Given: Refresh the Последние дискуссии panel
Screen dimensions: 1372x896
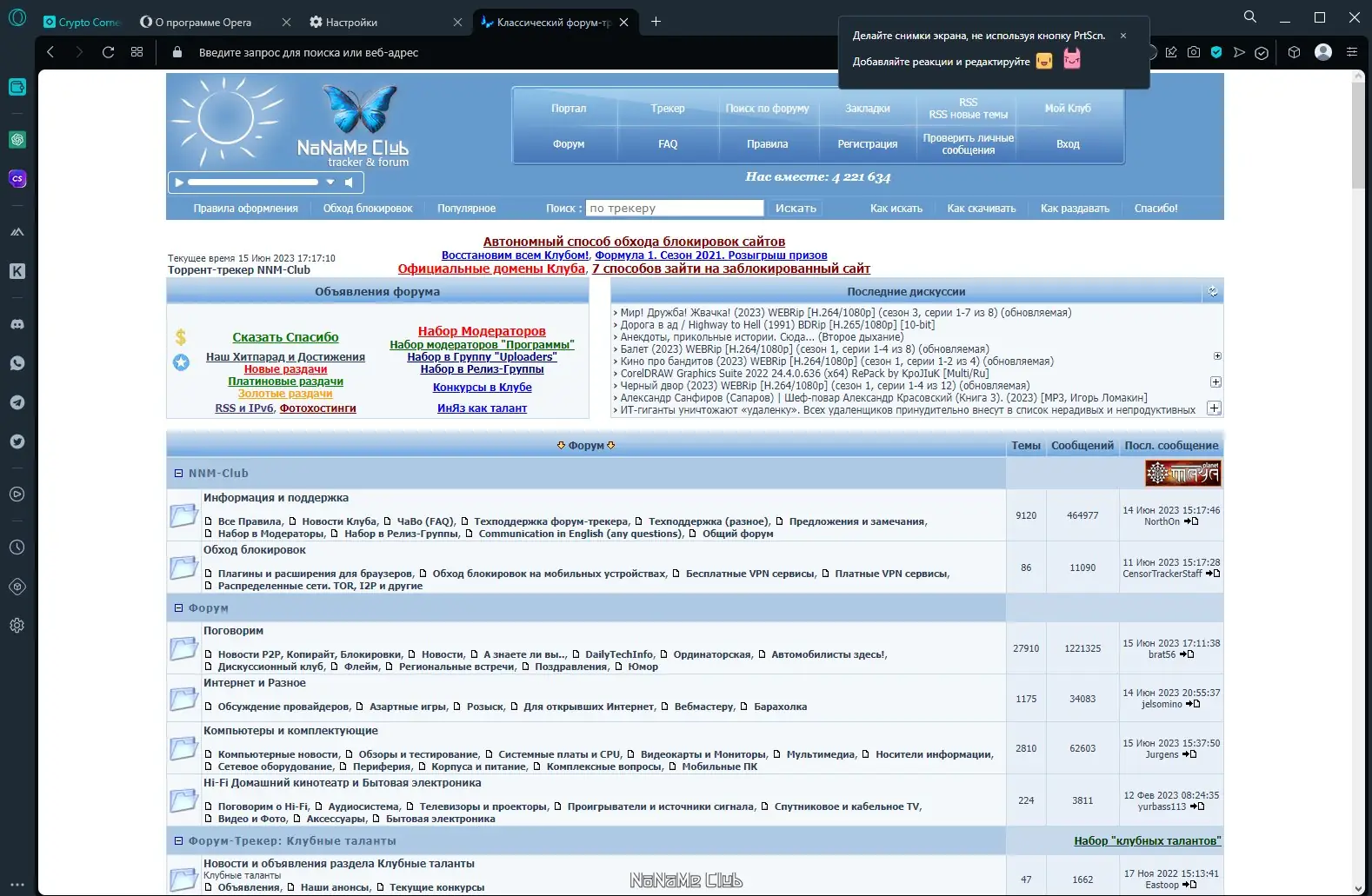Looking at the screenshot, I should [x=1213, y=292].
